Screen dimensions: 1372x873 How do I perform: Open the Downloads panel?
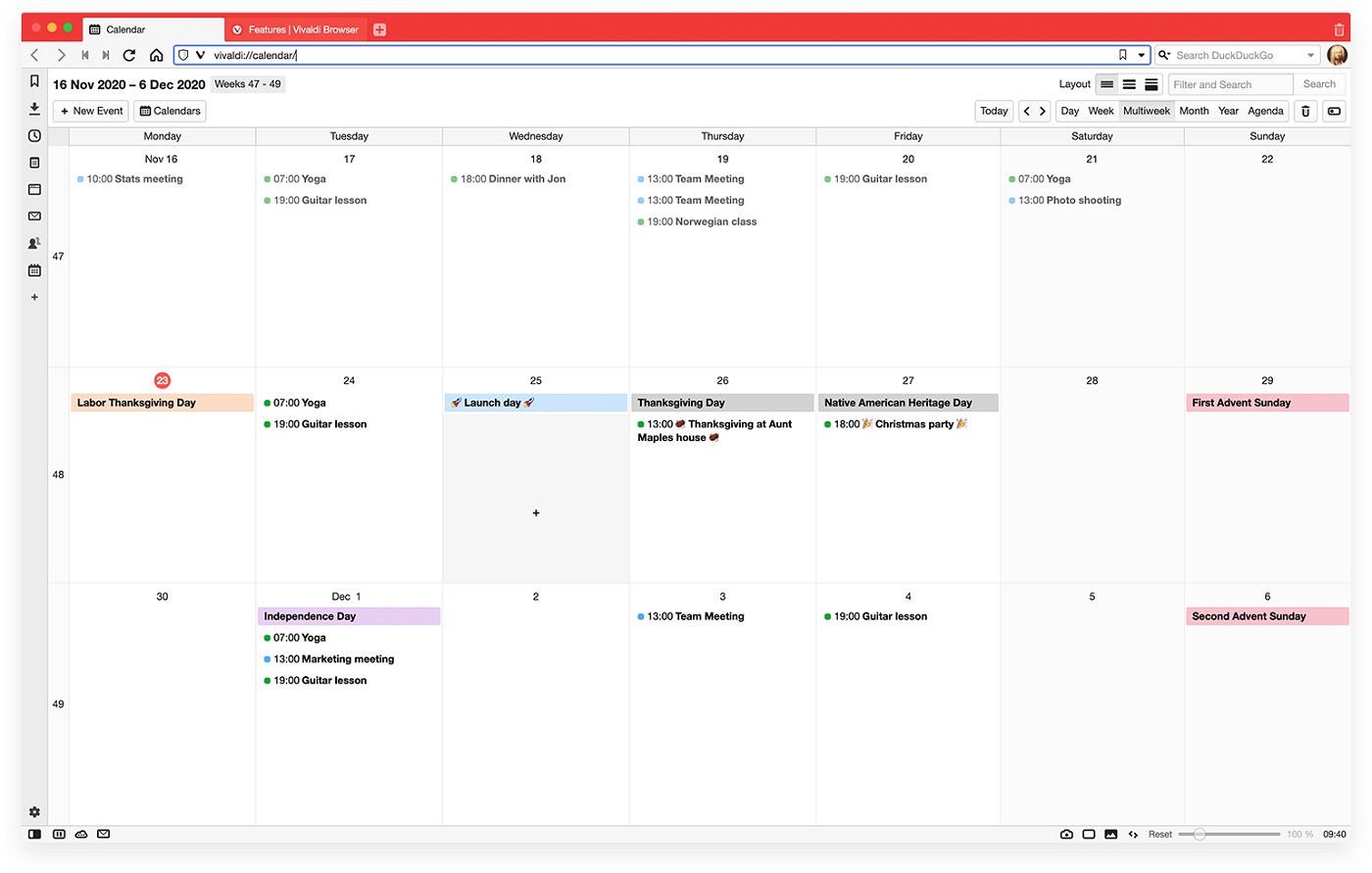tap(34, 109)
